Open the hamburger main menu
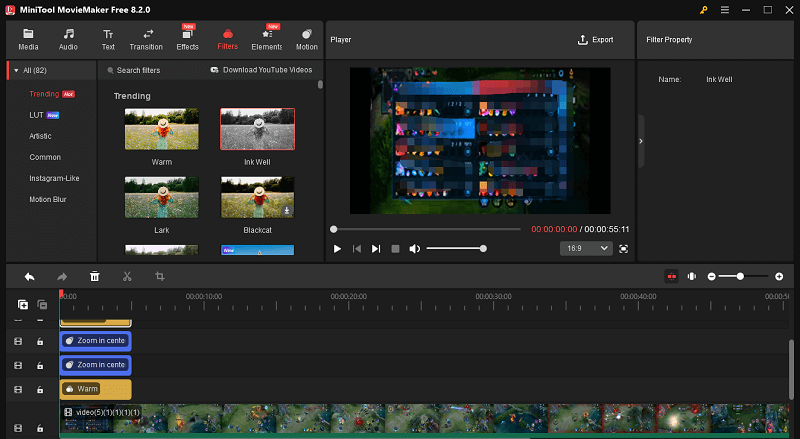The height and width of the screenshot is (439, 800). (724, 10)
